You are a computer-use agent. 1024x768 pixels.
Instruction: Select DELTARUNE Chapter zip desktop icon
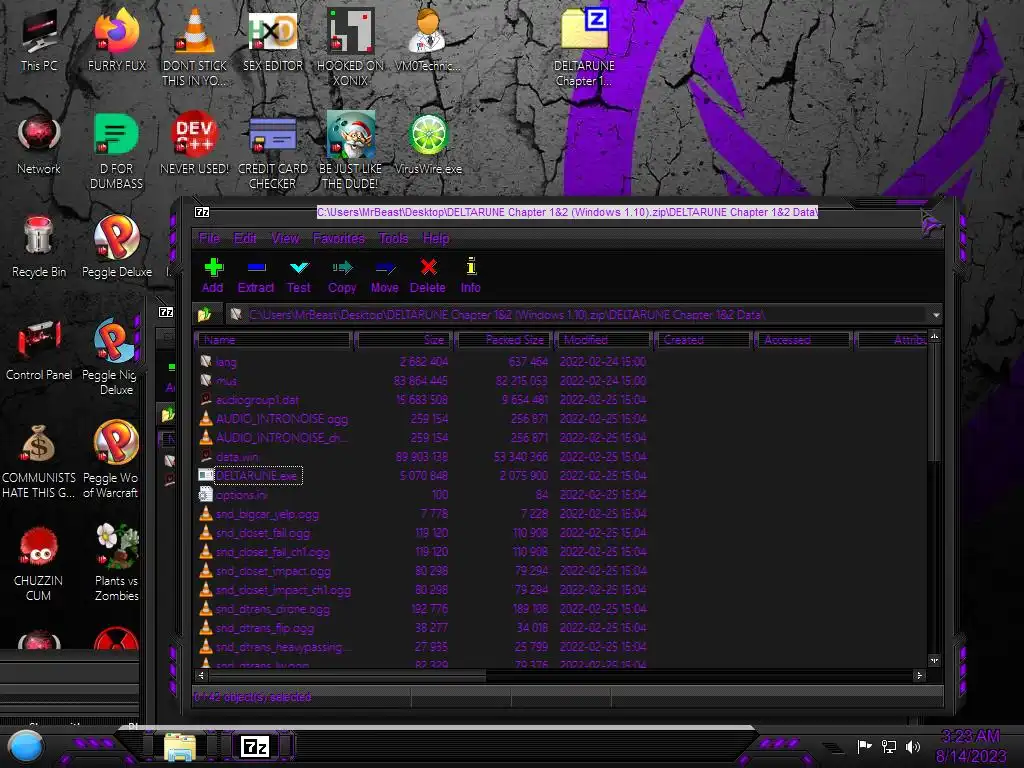(584, 46)
